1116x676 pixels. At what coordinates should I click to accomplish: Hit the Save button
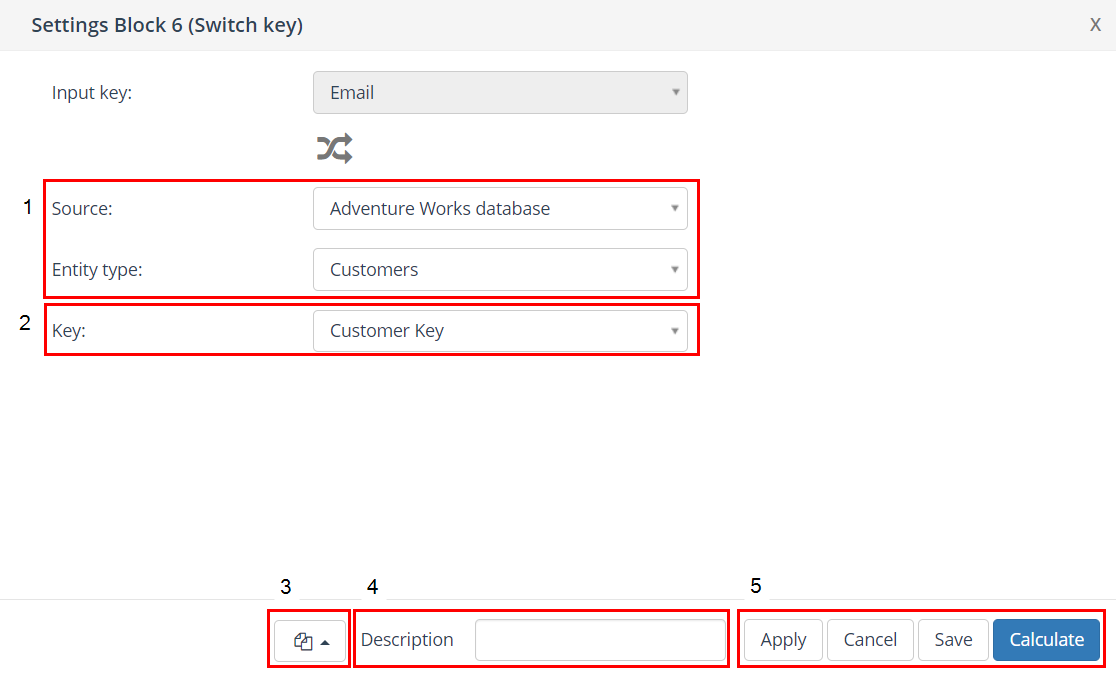click(953, 640)
